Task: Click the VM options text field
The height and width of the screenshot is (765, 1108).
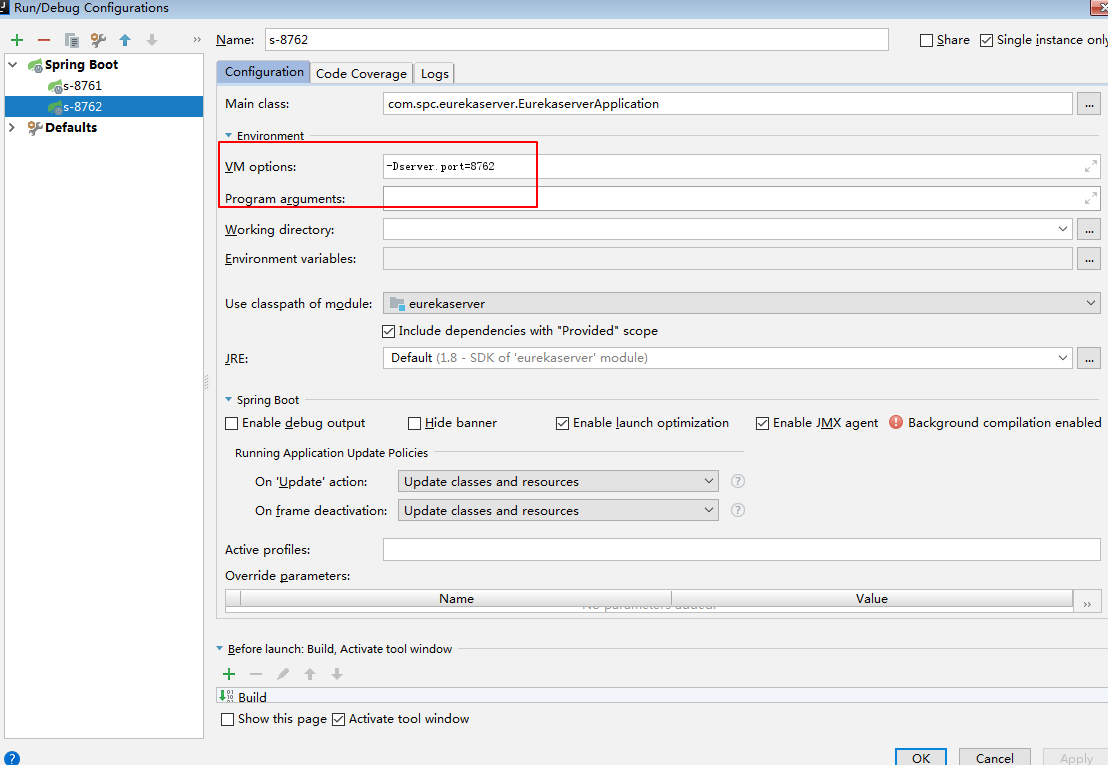Action: coord(741,167)
